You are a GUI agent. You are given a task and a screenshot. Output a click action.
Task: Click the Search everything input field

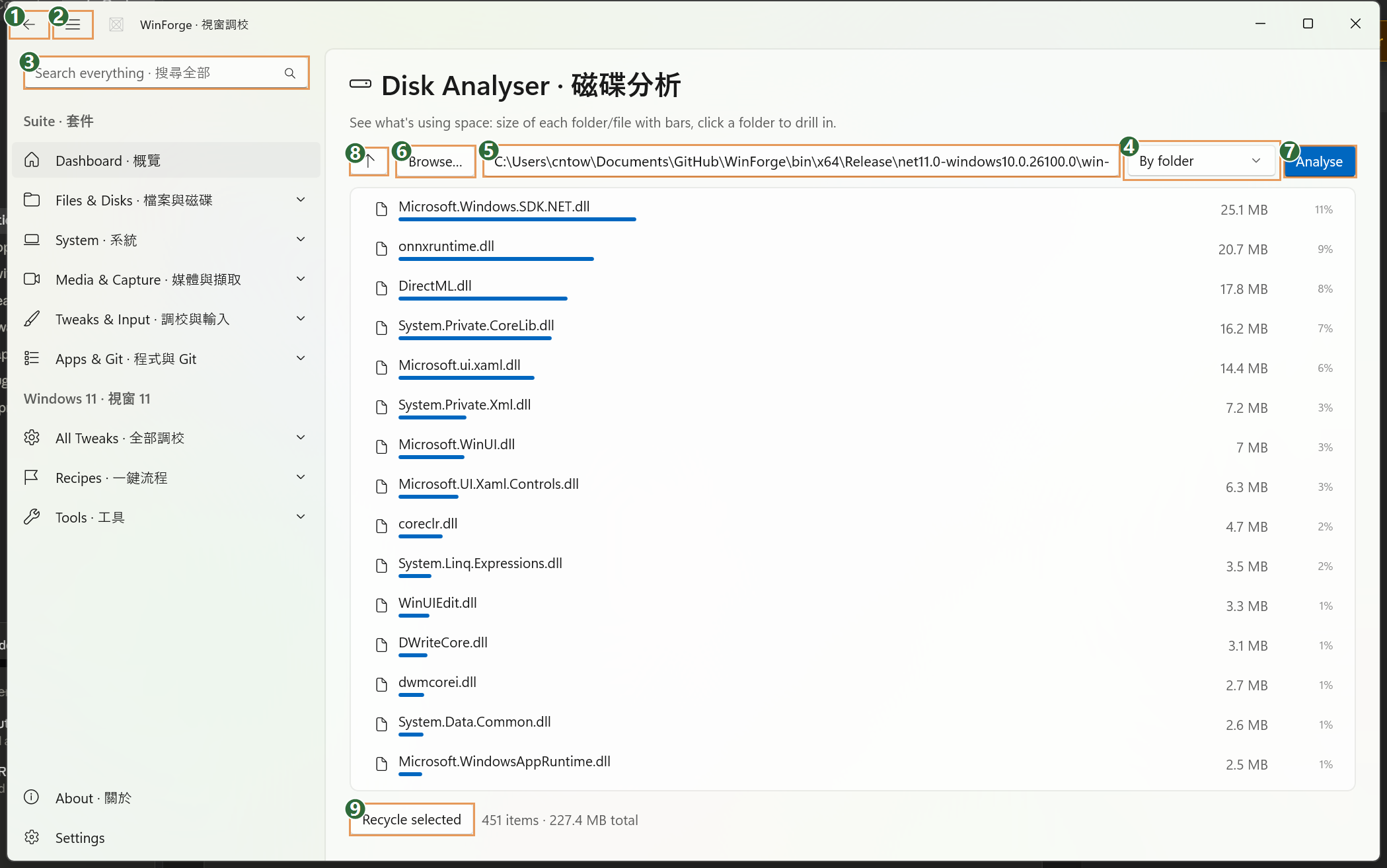pyautogui.click(x=167, y=73)
